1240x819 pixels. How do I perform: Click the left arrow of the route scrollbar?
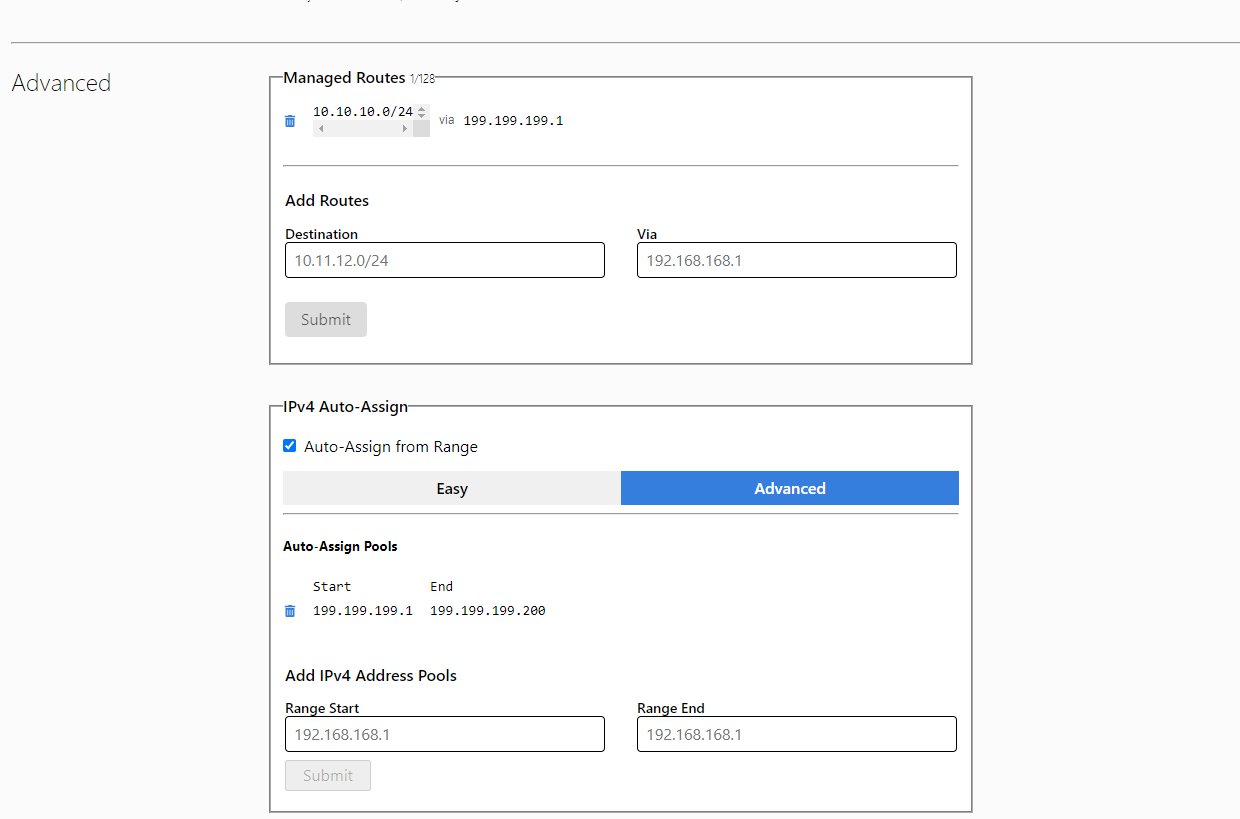click(x=320, y=129)
